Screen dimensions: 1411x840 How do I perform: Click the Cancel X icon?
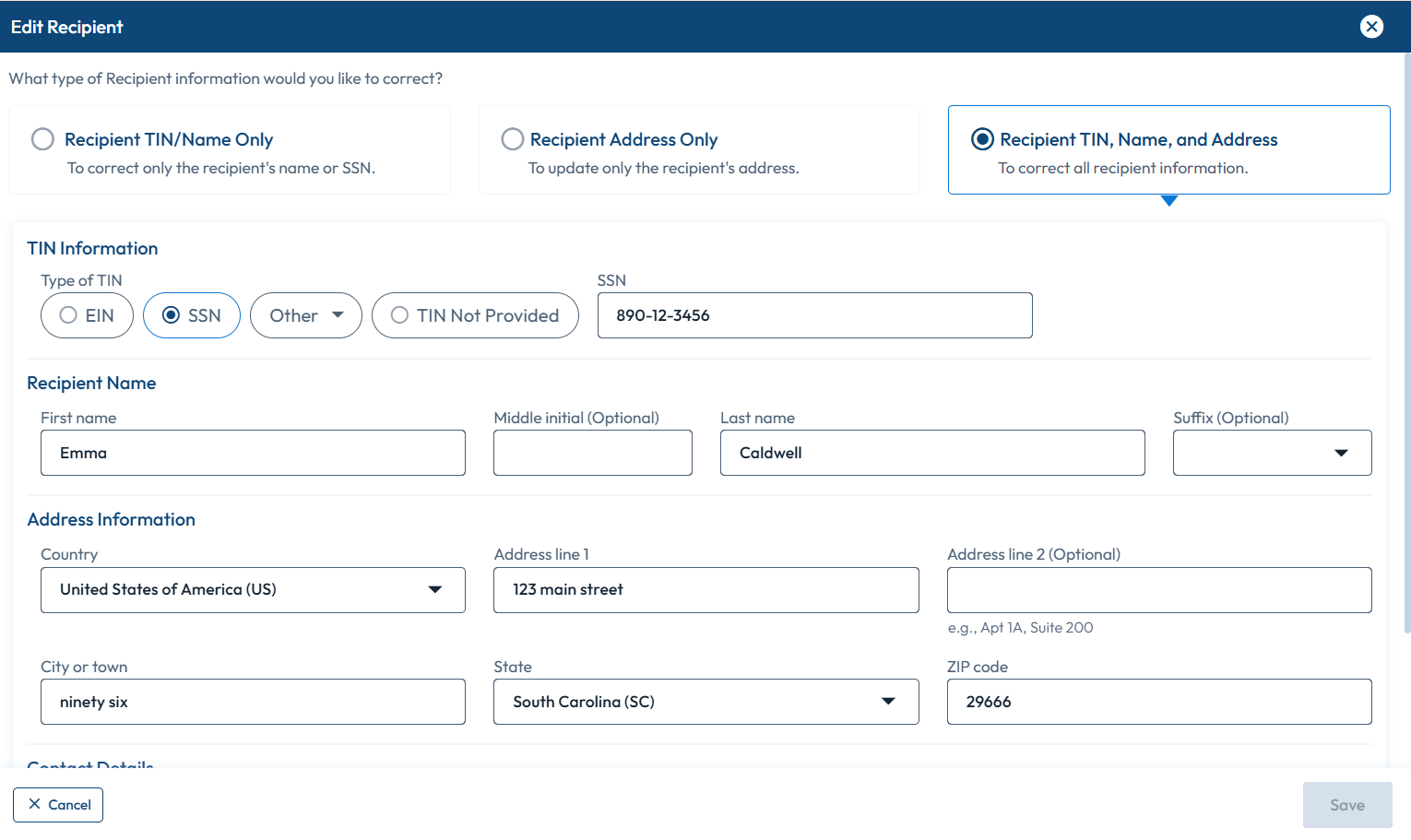[34, 805]
